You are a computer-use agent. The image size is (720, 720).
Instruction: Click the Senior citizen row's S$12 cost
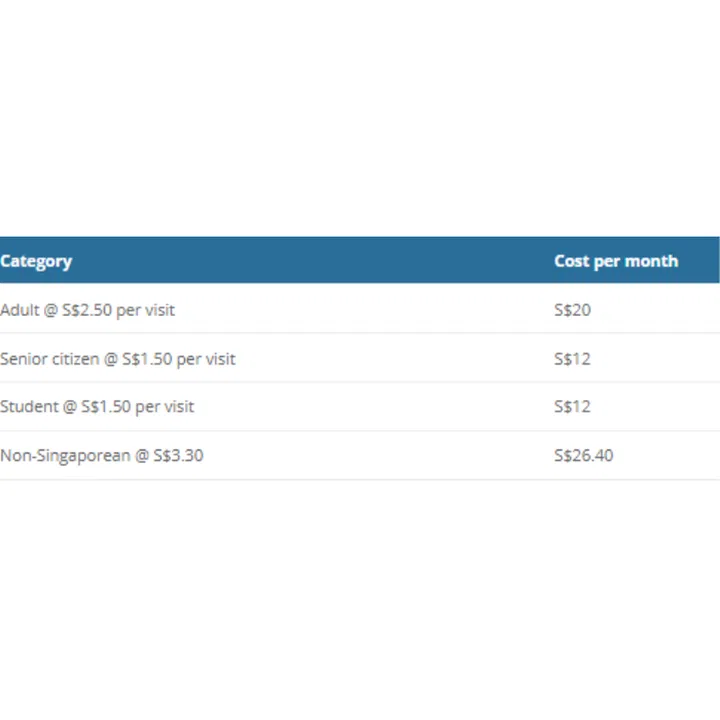573,358
